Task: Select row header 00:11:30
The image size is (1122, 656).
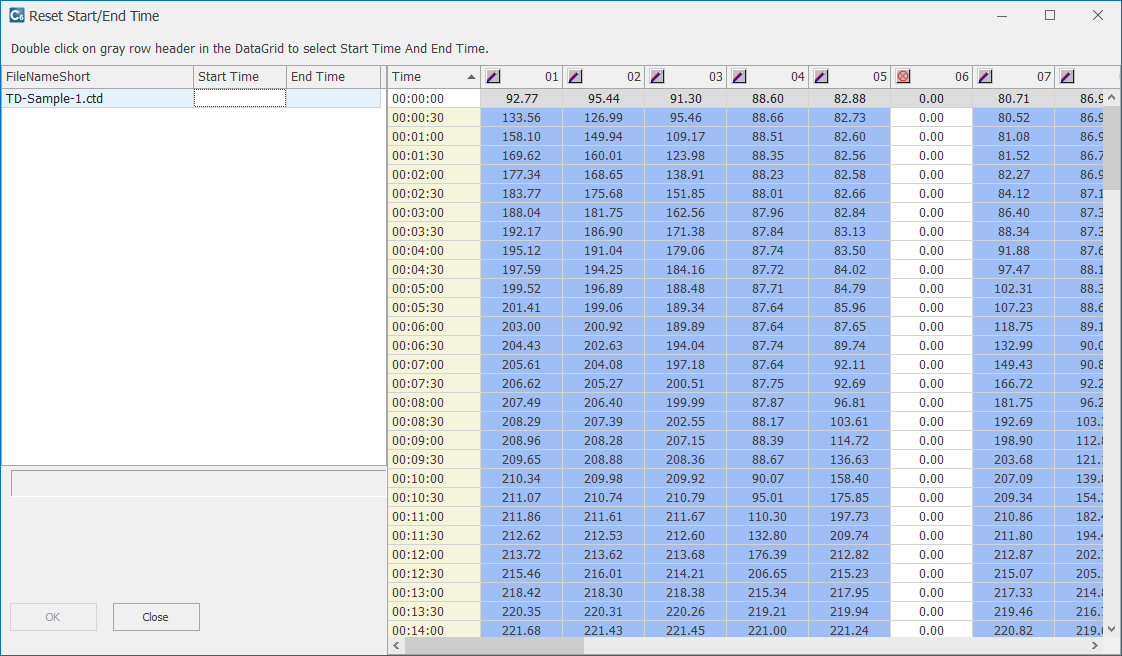Action: pos(434,536)
